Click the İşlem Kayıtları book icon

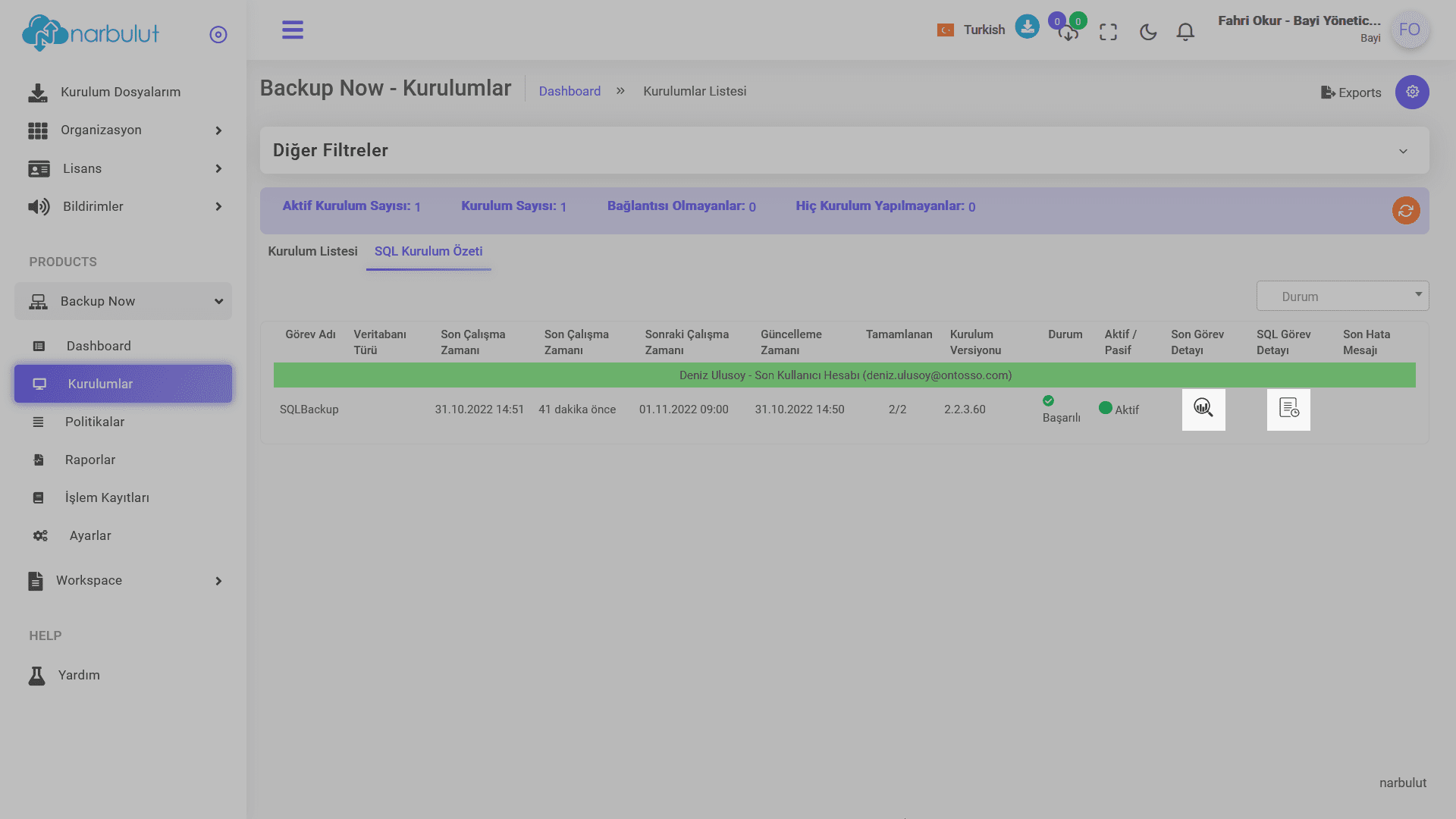[x=39, y=498]
